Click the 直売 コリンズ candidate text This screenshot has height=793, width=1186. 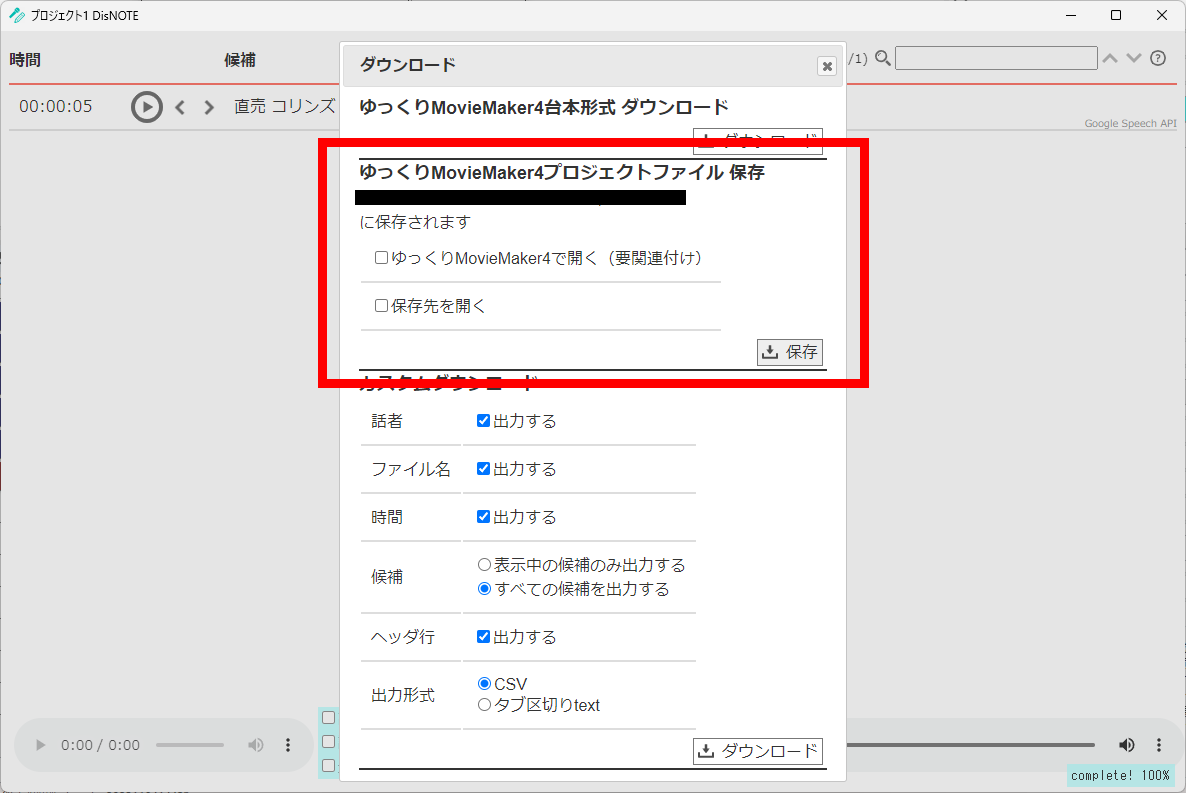tap(284, 107)
